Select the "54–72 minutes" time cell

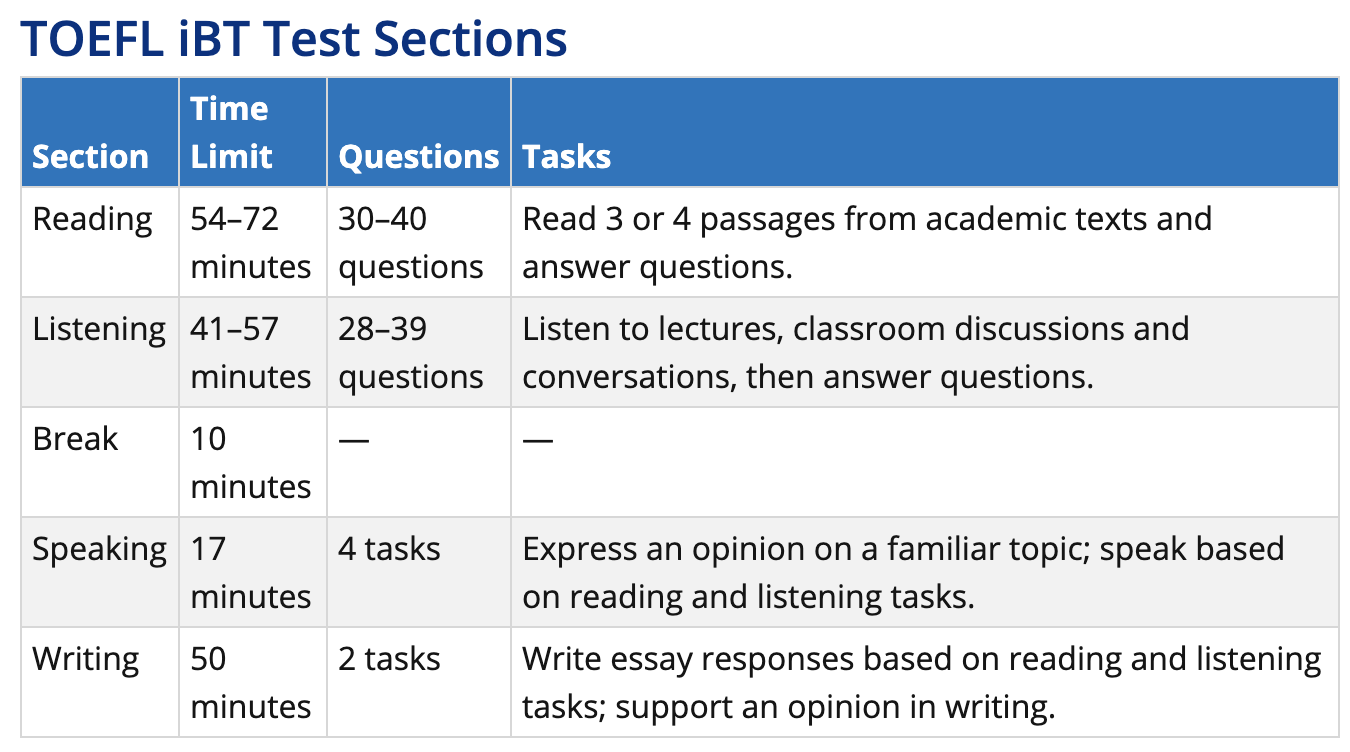[250, 243]
